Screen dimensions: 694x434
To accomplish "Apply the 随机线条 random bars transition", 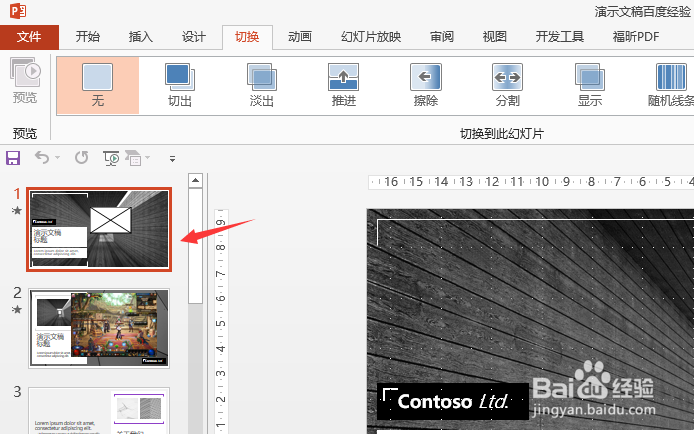I will (x=671, y=85).
